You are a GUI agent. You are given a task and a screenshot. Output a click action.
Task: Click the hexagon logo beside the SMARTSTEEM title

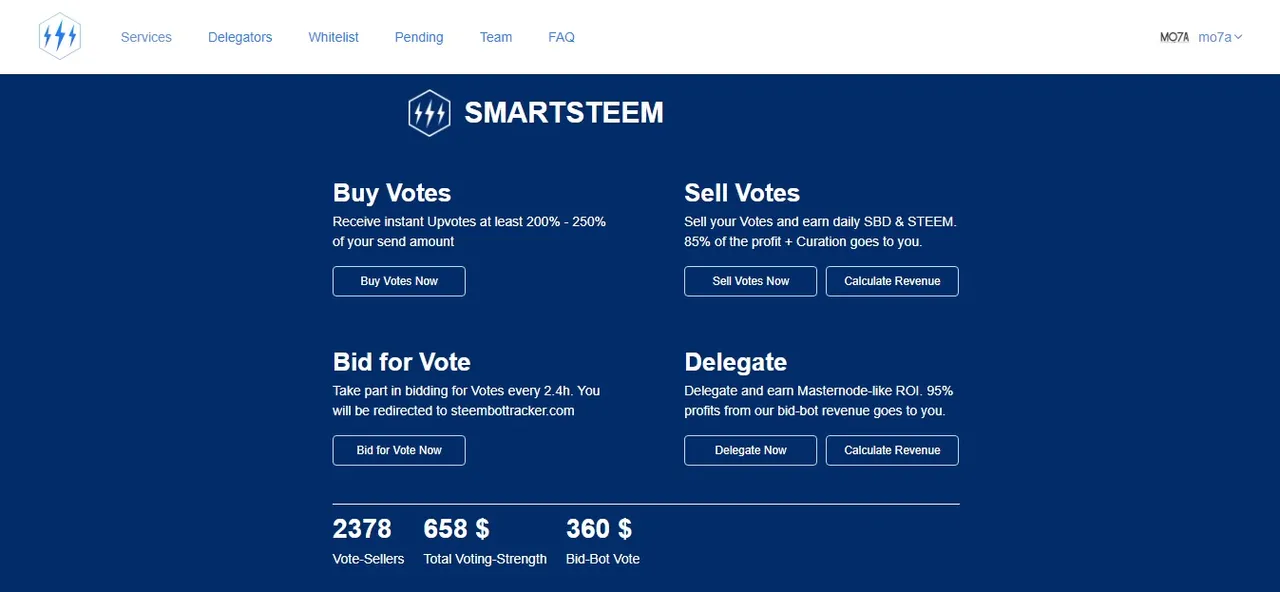[x=430, y=113]
